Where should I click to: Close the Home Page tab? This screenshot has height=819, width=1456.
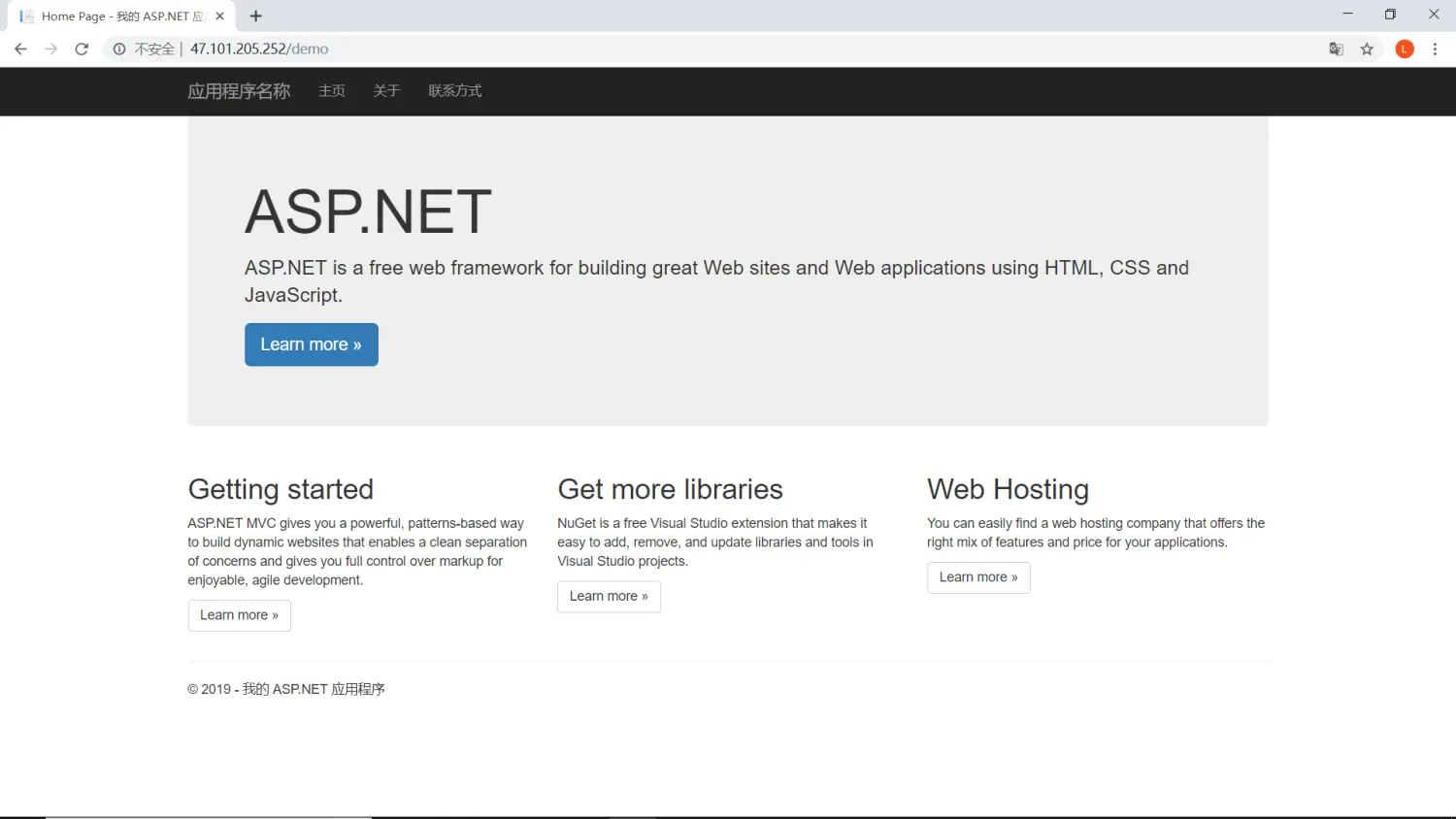(220, 16)
